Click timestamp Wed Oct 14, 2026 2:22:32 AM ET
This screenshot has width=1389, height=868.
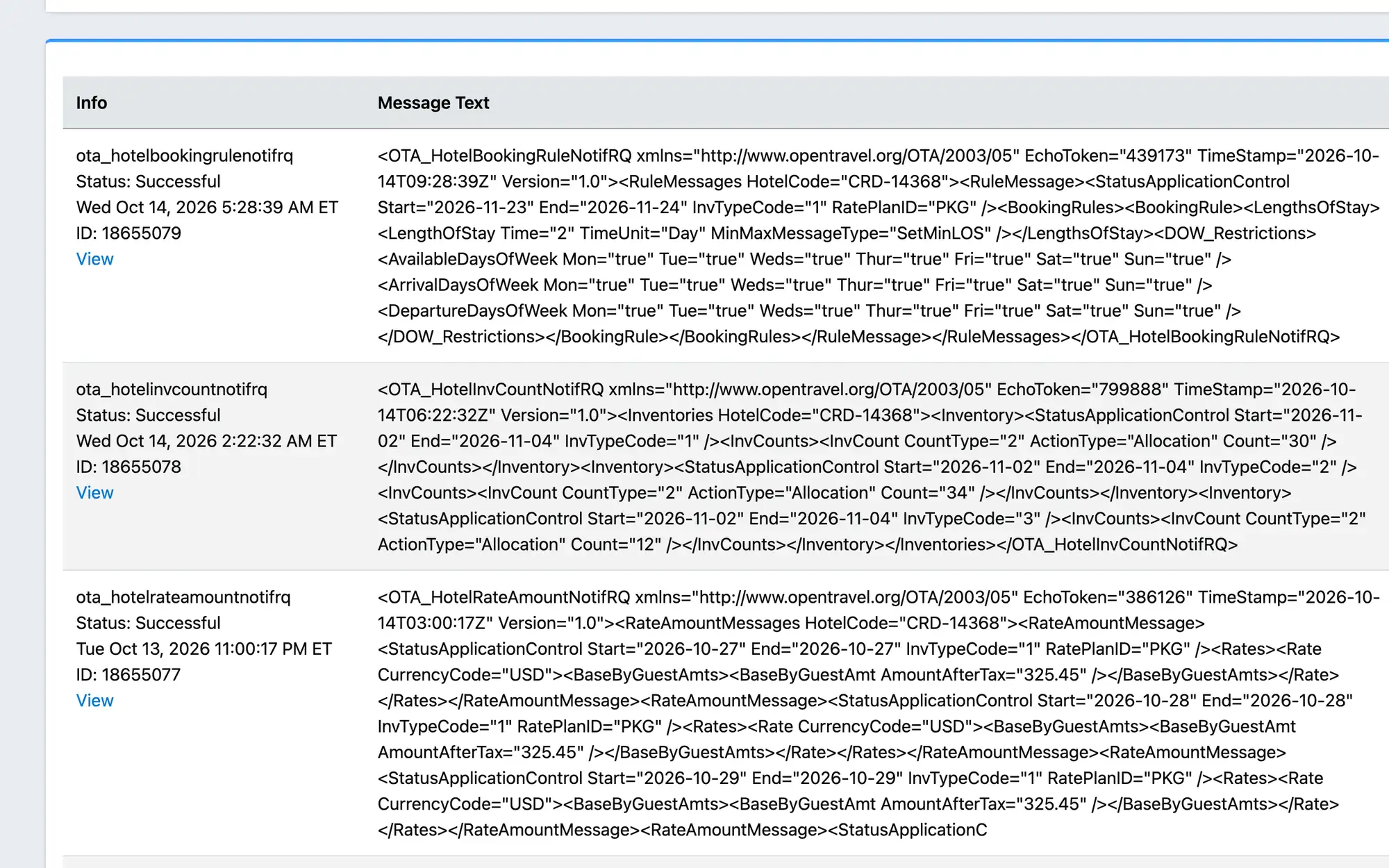(x=206, y=441)
